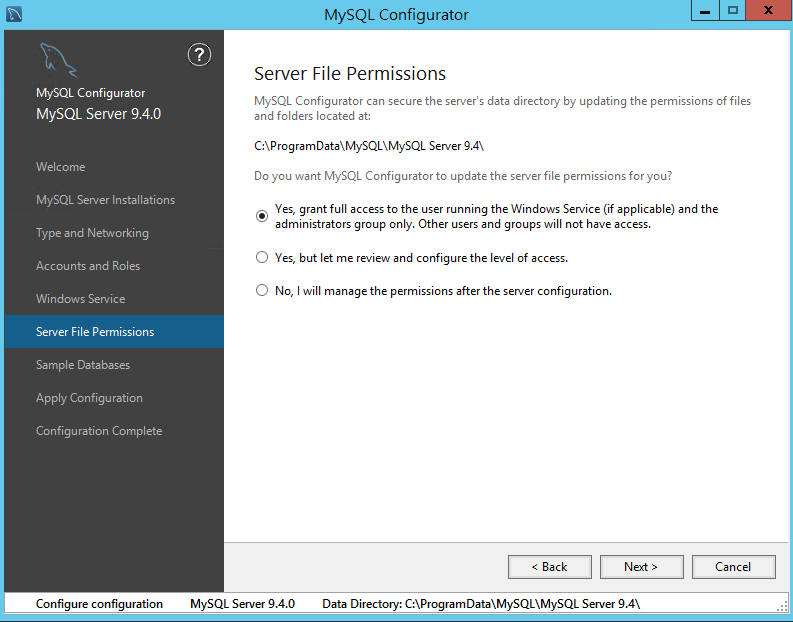Open Windows Service step
The image size is (793, 622).
(x=80, y=299)
